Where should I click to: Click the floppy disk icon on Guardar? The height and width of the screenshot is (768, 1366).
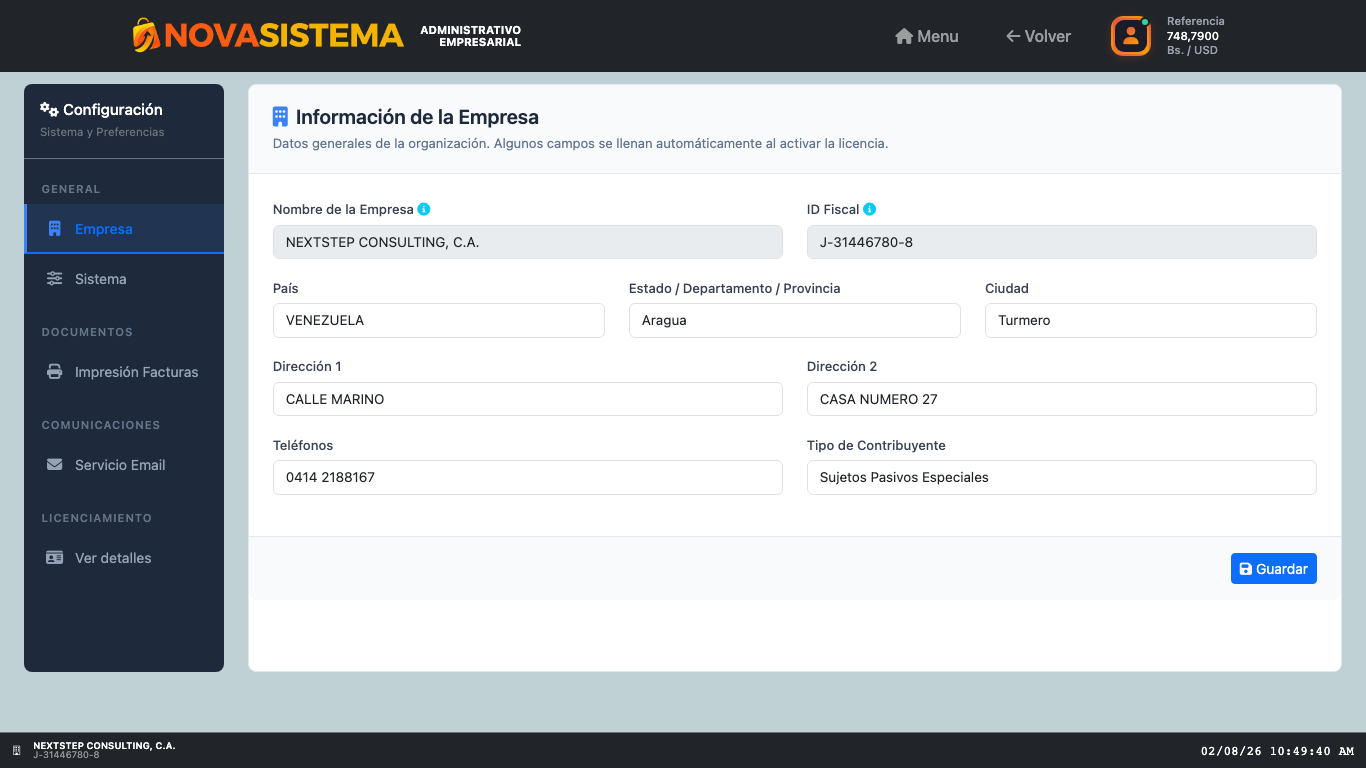click(x=1246, y=569)
